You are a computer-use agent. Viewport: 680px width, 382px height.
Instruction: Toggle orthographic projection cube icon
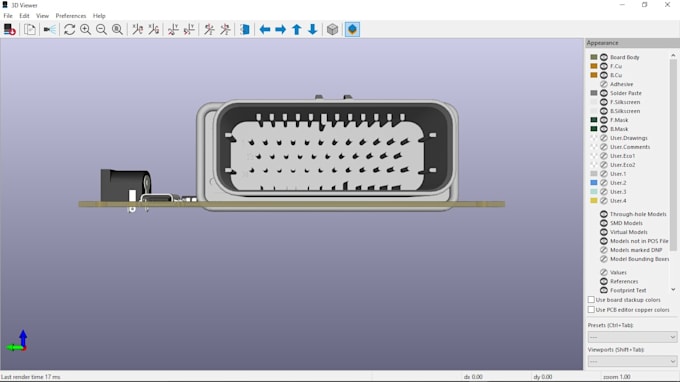(x=332, y=29)
